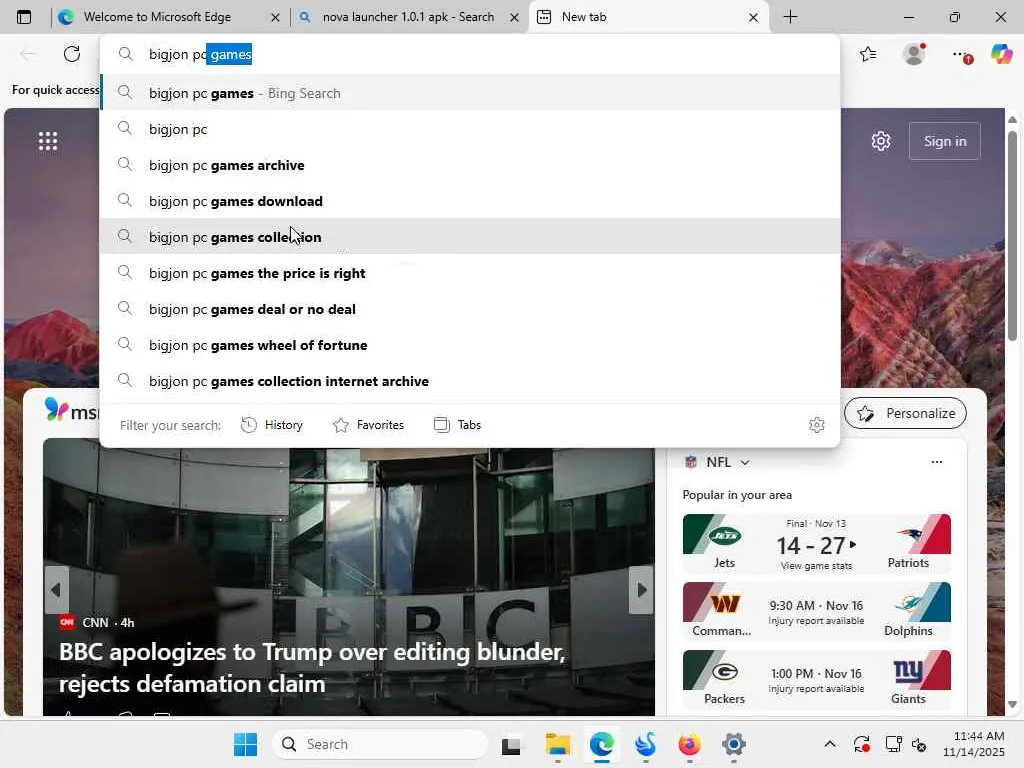Select 'bigjon pc games download' suggestion
Image resolution: width=1024 pixels, height=768 pixels.
point(470,201)
